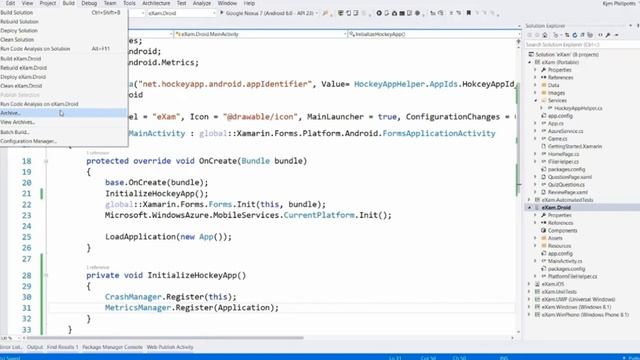Image resolution: width=640 pixels, height=360 pixels.
Task: Open the Window menu
Action: [227, 3]
